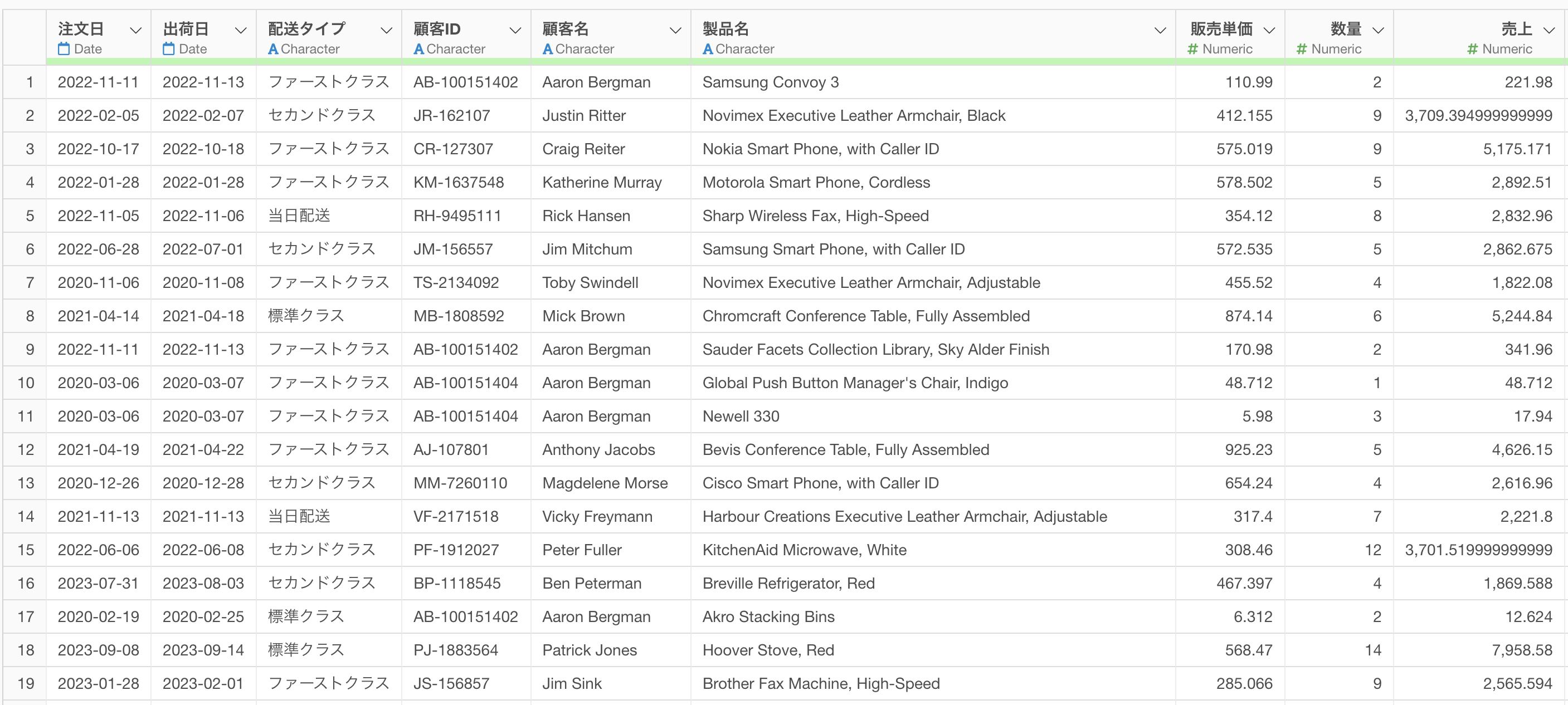The height and width of the screenshot is (705, 1568).
Task: Click the product 'Newell 330'
Action: [x=741, y=417]
